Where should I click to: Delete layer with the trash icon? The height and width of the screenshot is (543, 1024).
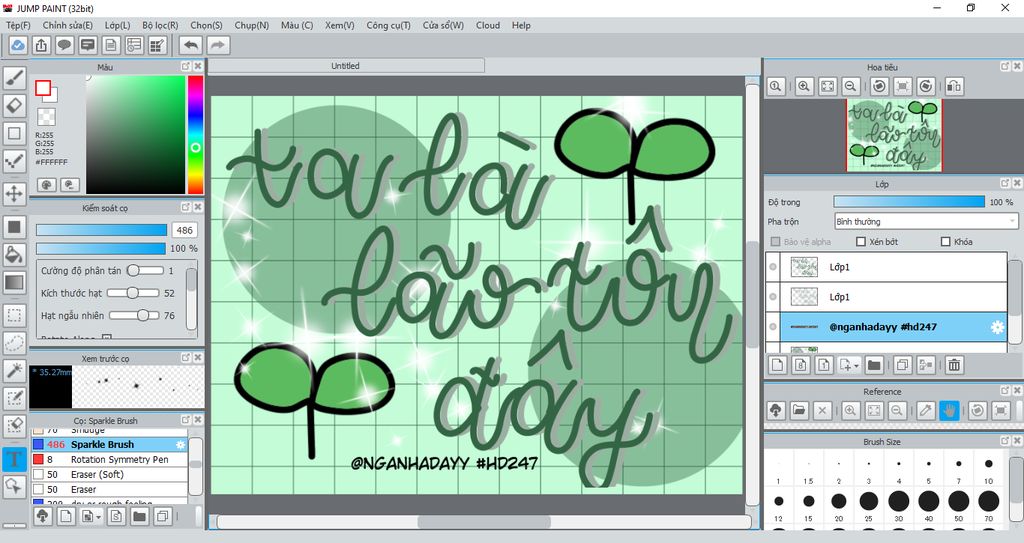click(x=954, y=365)
